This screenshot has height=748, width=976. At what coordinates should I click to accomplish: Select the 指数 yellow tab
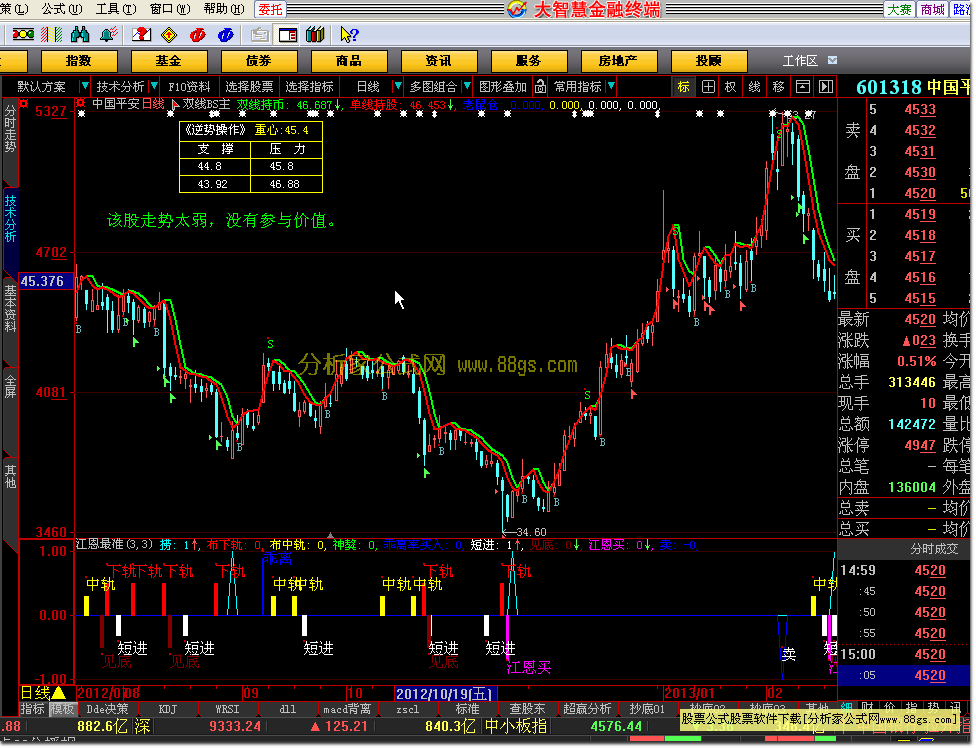point(78,61)
